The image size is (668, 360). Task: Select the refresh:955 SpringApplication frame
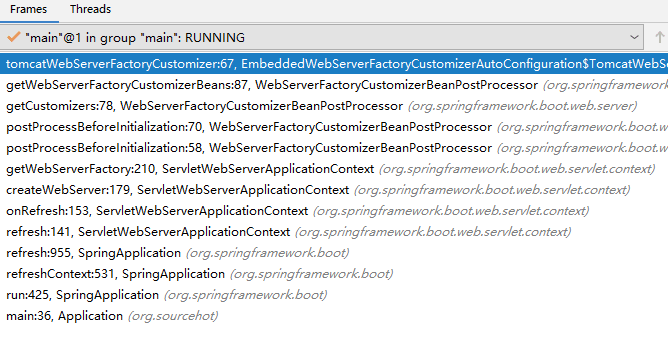tap(334, 253)
